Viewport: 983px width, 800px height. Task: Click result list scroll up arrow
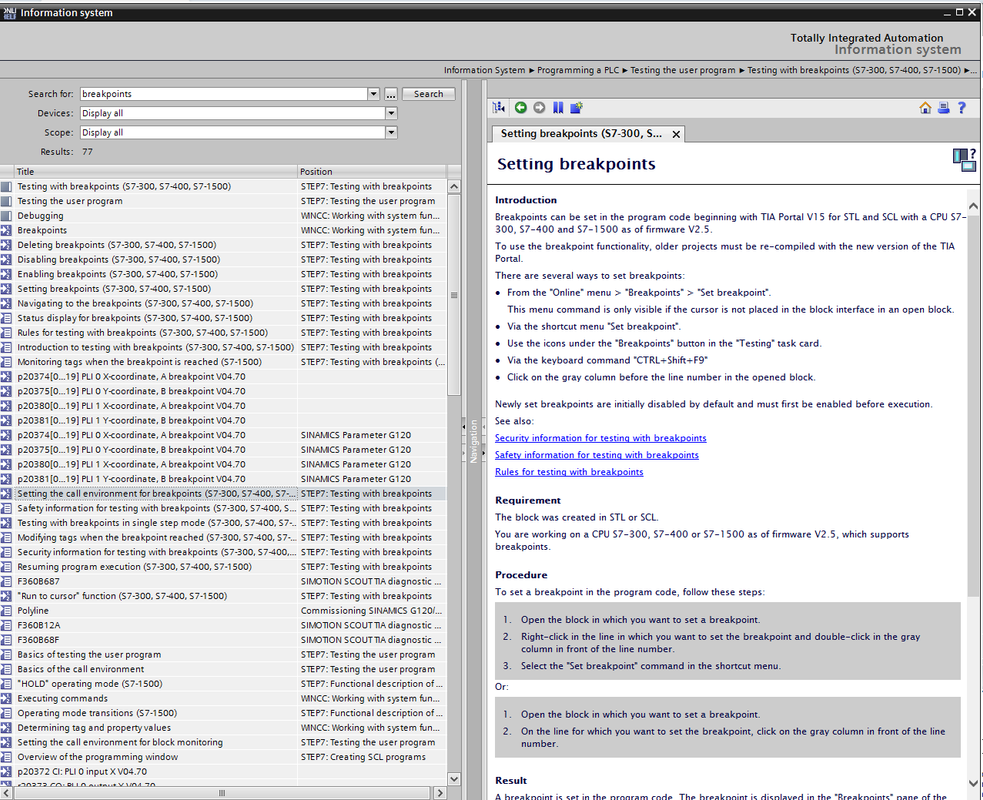454,187
